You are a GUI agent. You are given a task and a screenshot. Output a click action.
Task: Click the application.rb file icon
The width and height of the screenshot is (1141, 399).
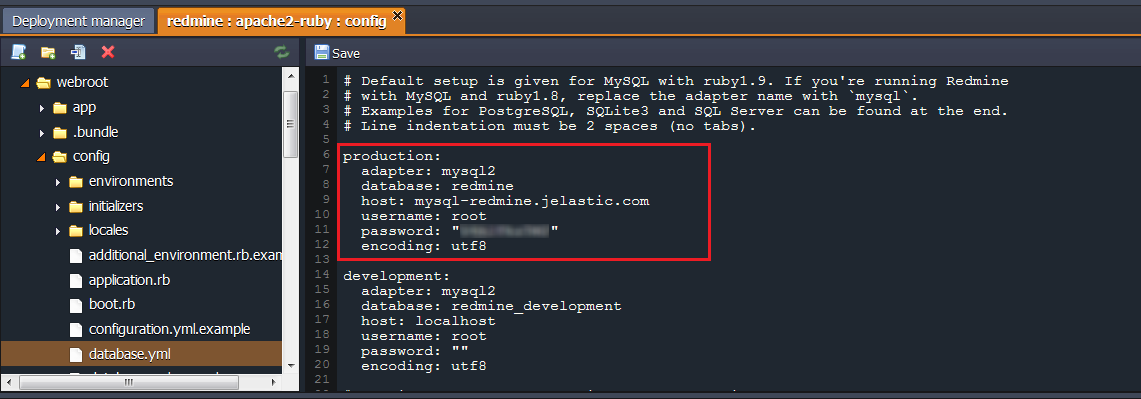click(76, 280)
